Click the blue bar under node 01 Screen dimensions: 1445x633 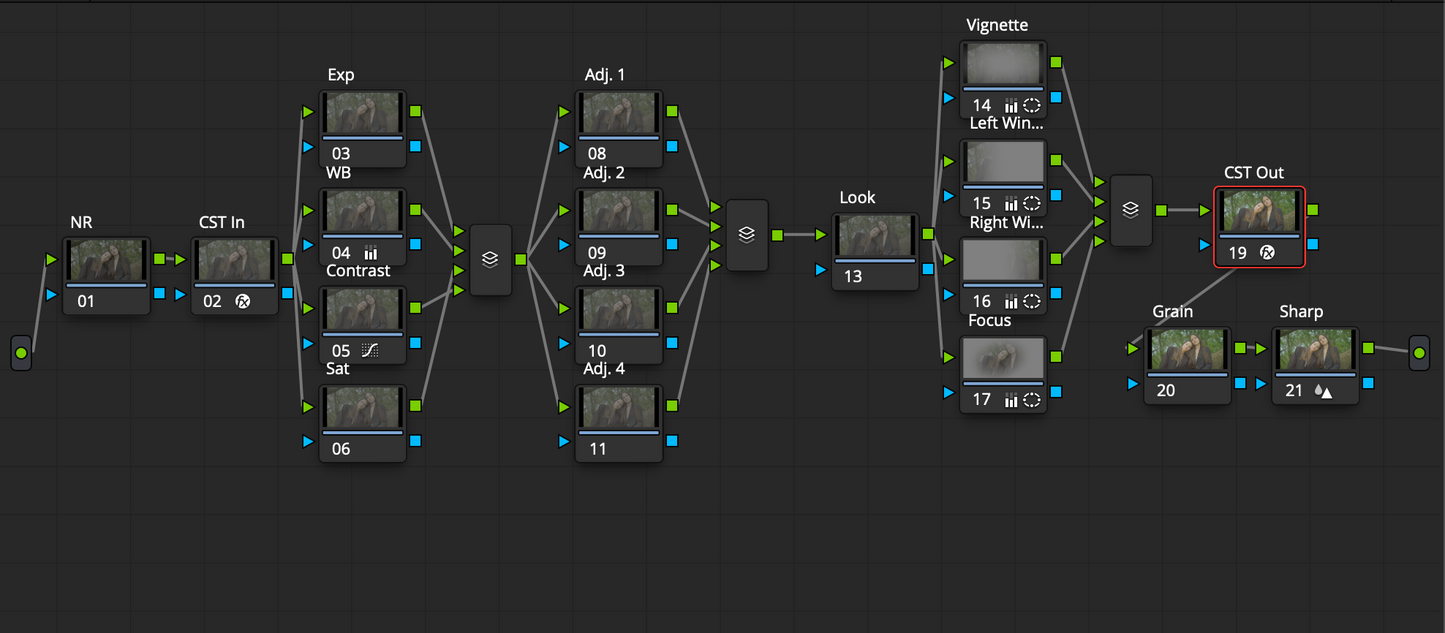[106, 287]
